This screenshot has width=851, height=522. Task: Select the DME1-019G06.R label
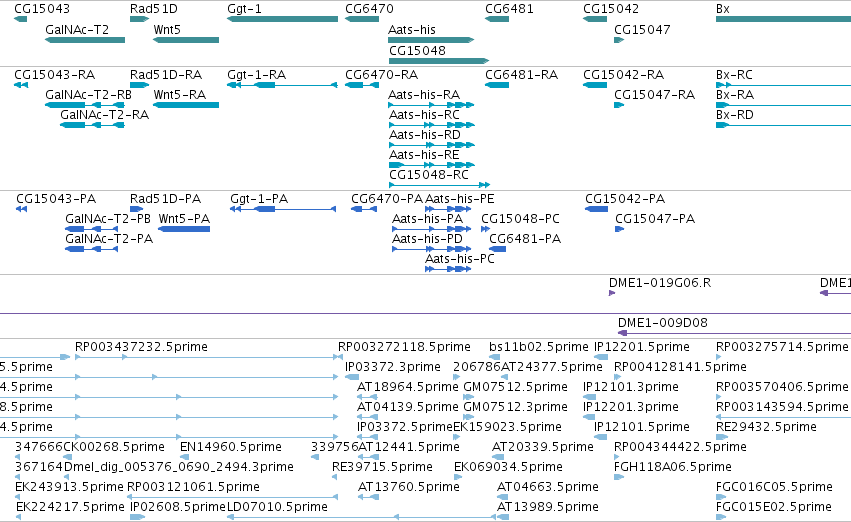coord(660,283)
